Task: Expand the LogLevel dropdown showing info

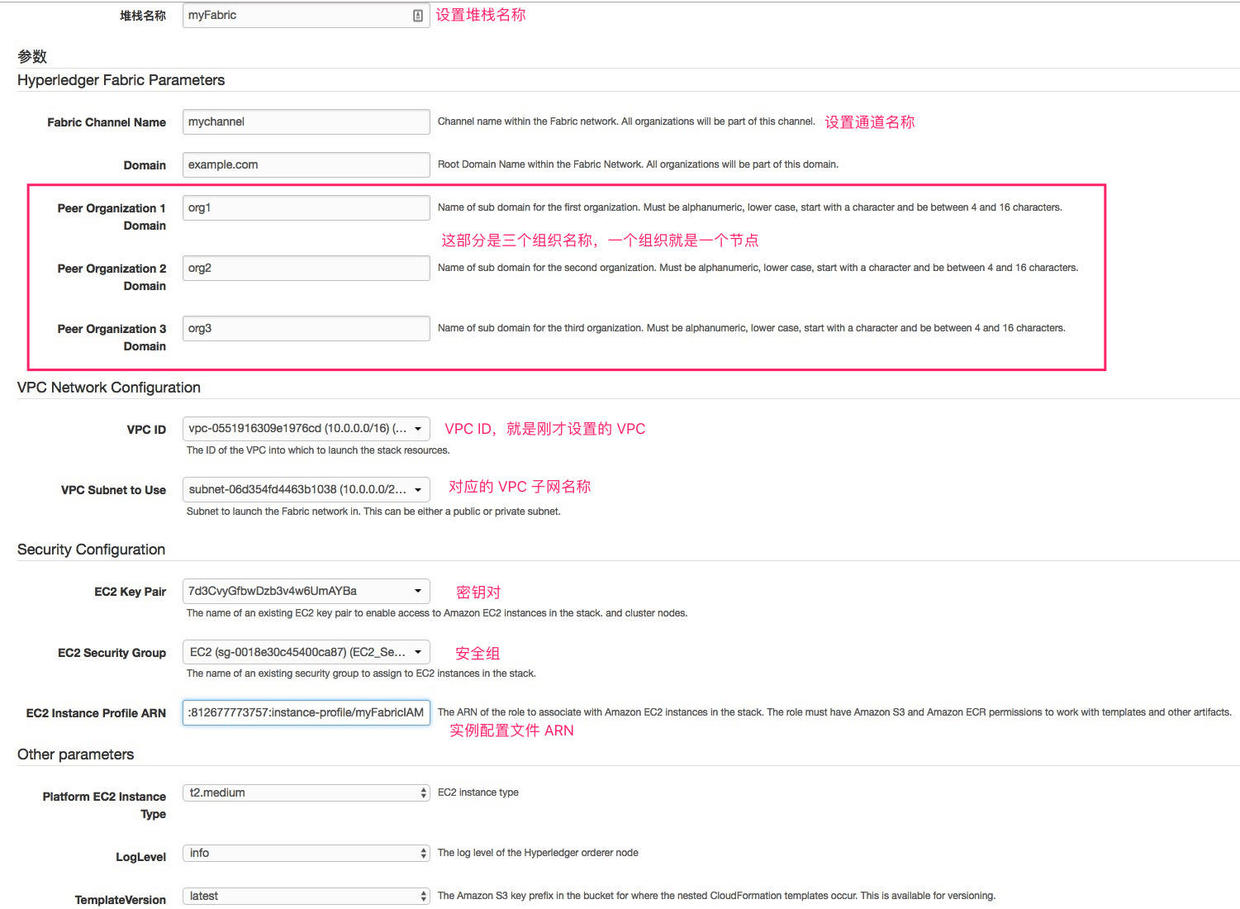Action: 306,853
